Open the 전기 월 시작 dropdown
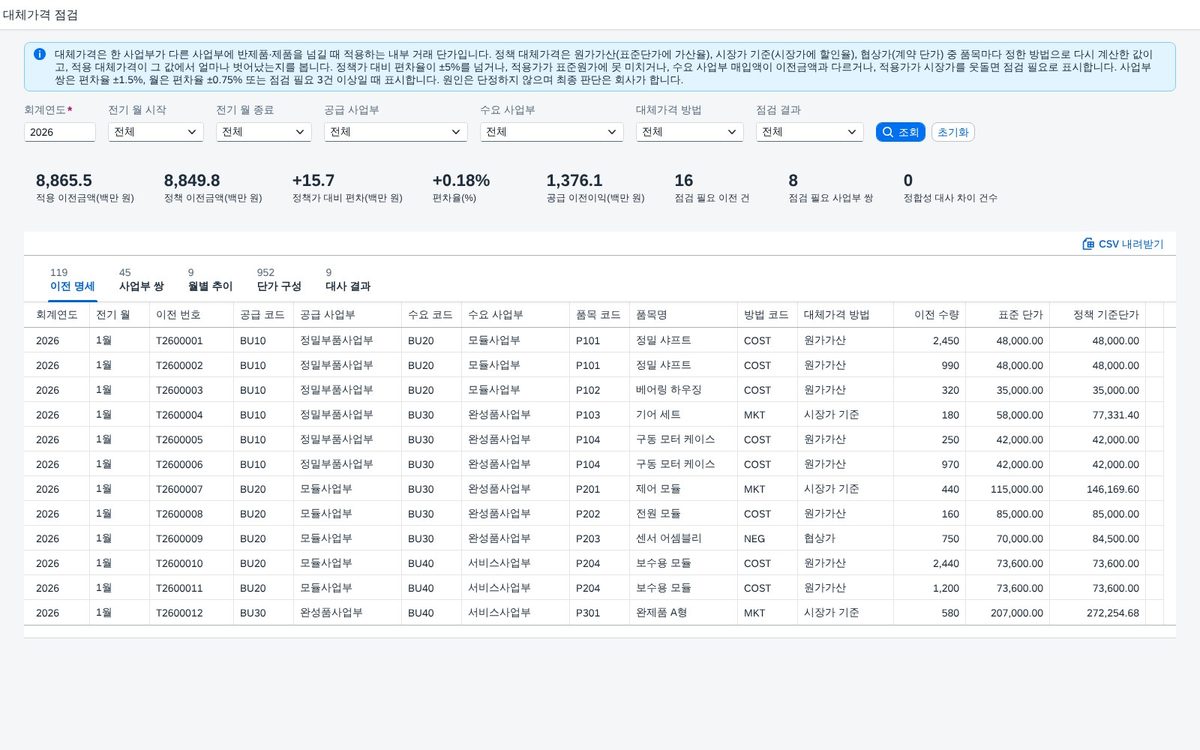 pyautogui.click(x=155, y=132)
